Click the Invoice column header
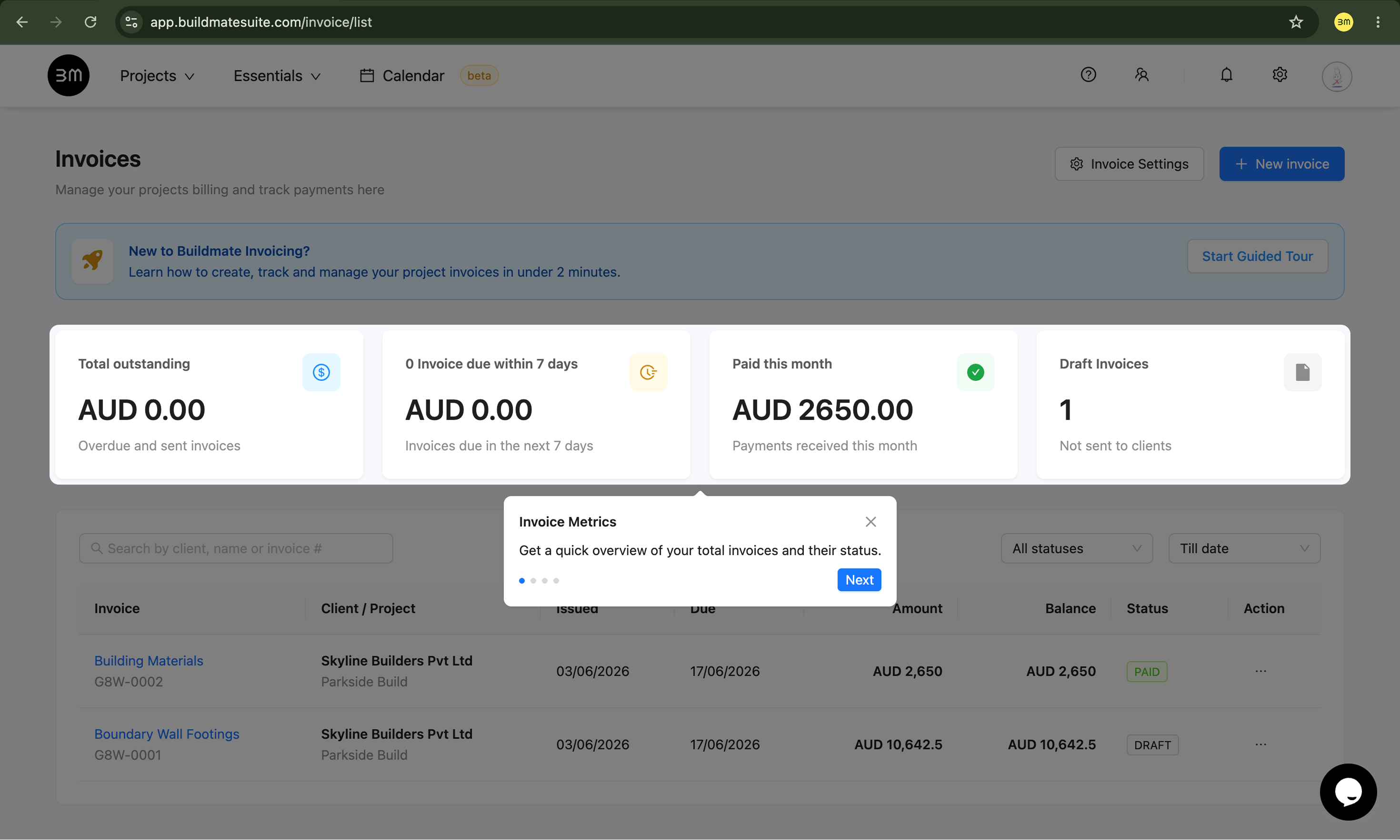This screenshot has width=1400, height=840. click(117, 608)
